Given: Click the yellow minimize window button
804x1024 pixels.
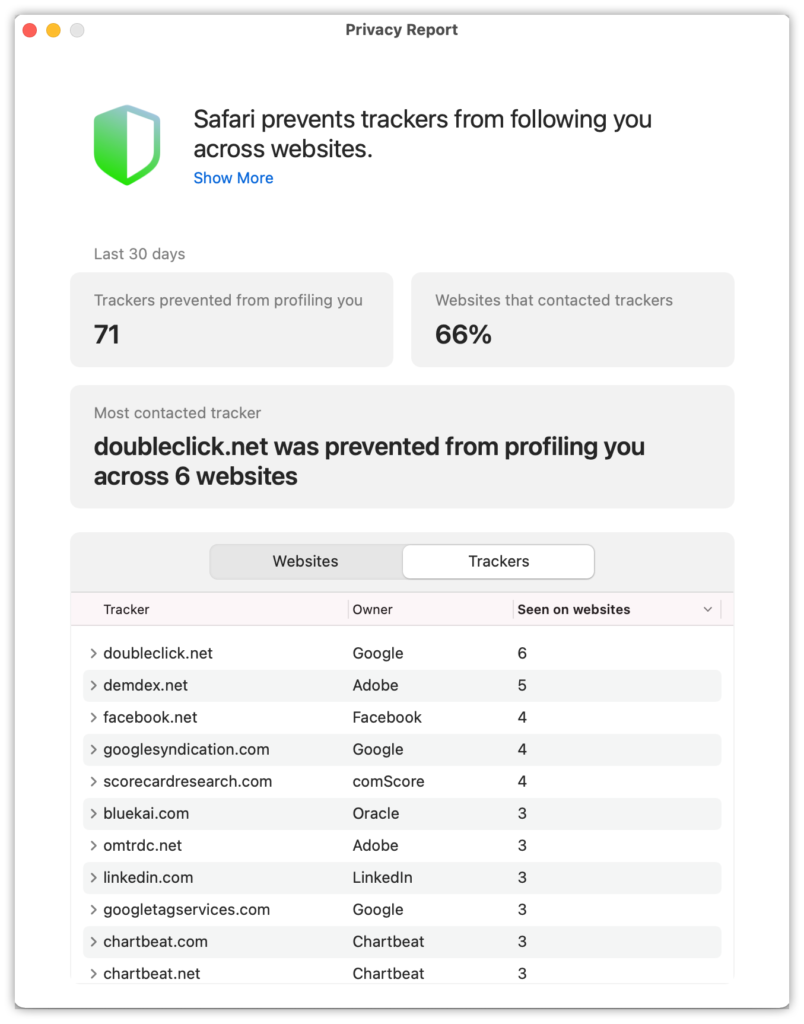Looking at the screenshot, I should (54, 30).
